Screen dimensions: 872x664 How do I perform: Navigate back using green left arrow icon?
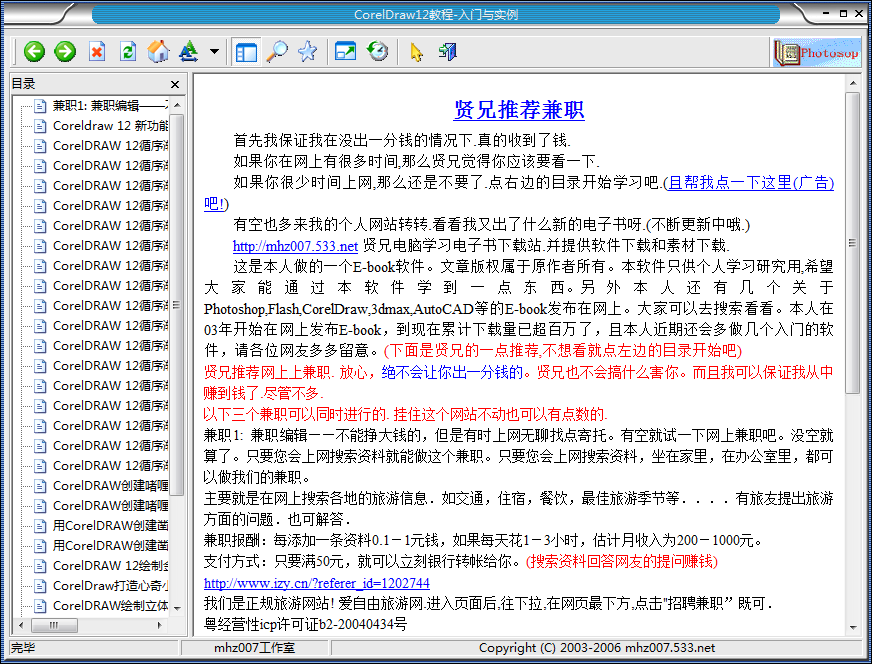34,51
